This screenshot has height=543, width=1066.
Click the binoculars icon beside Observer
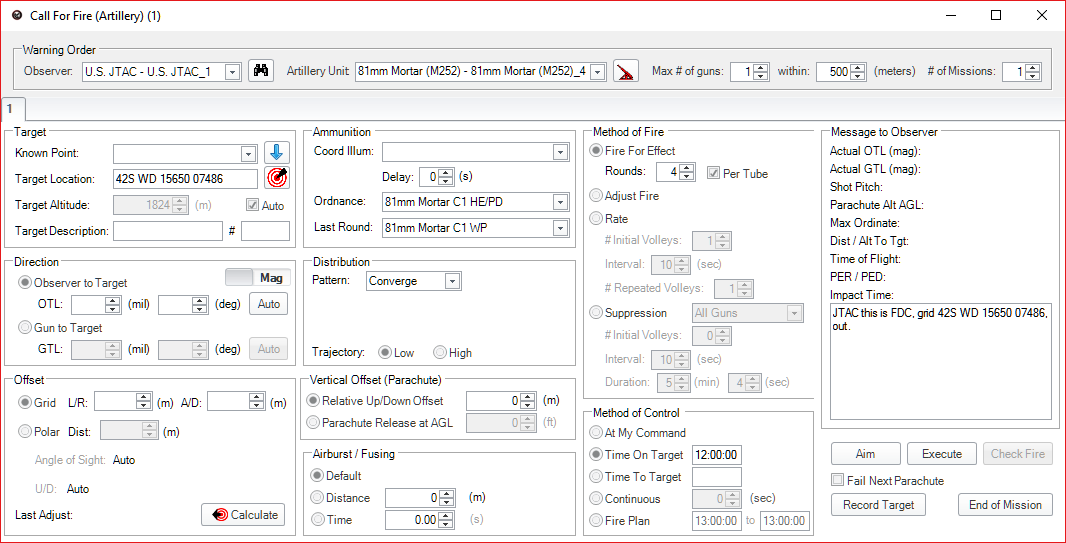(261, 71)
